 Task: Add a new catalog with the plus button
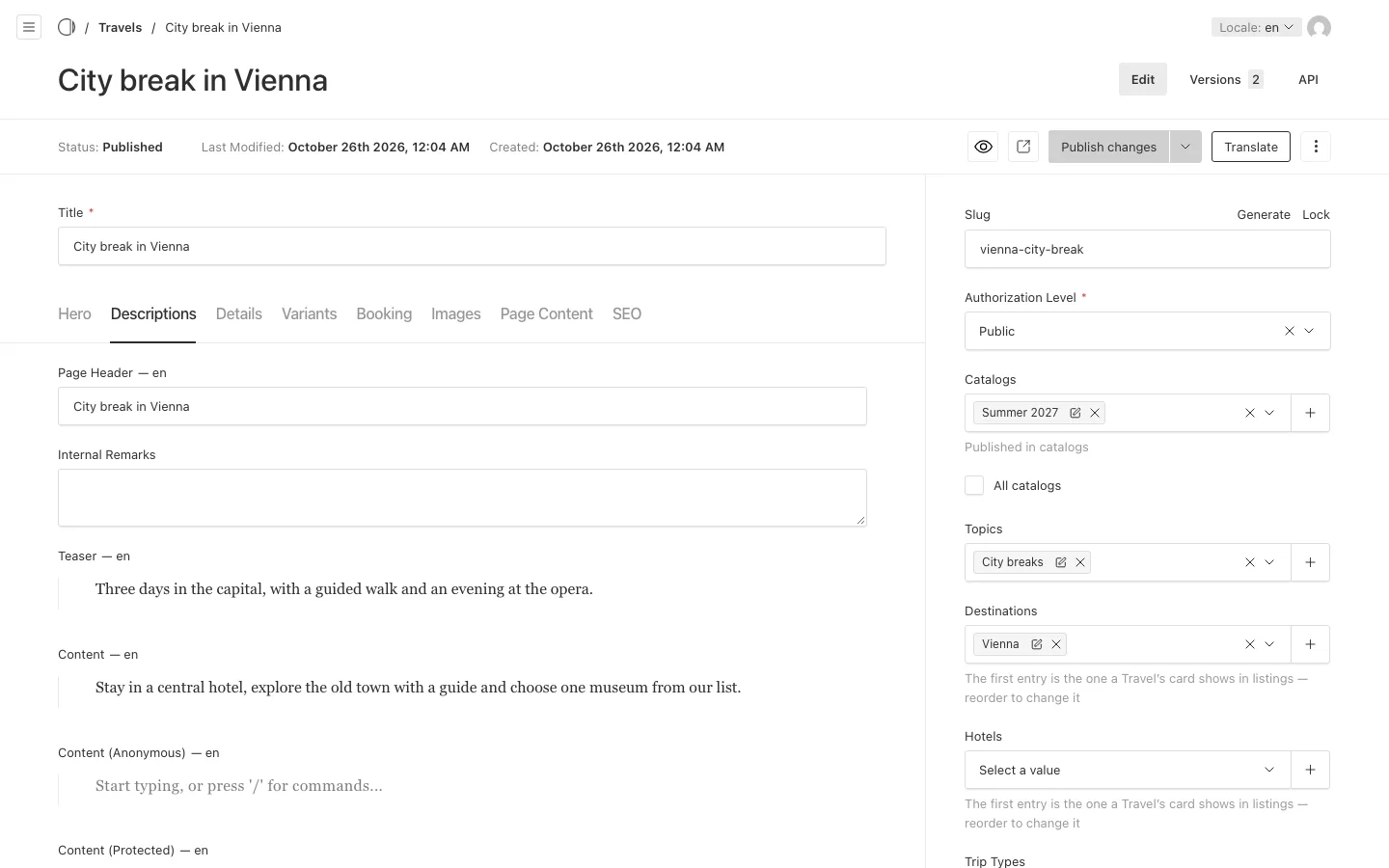pyautogui.click(x=1310, y=413)
